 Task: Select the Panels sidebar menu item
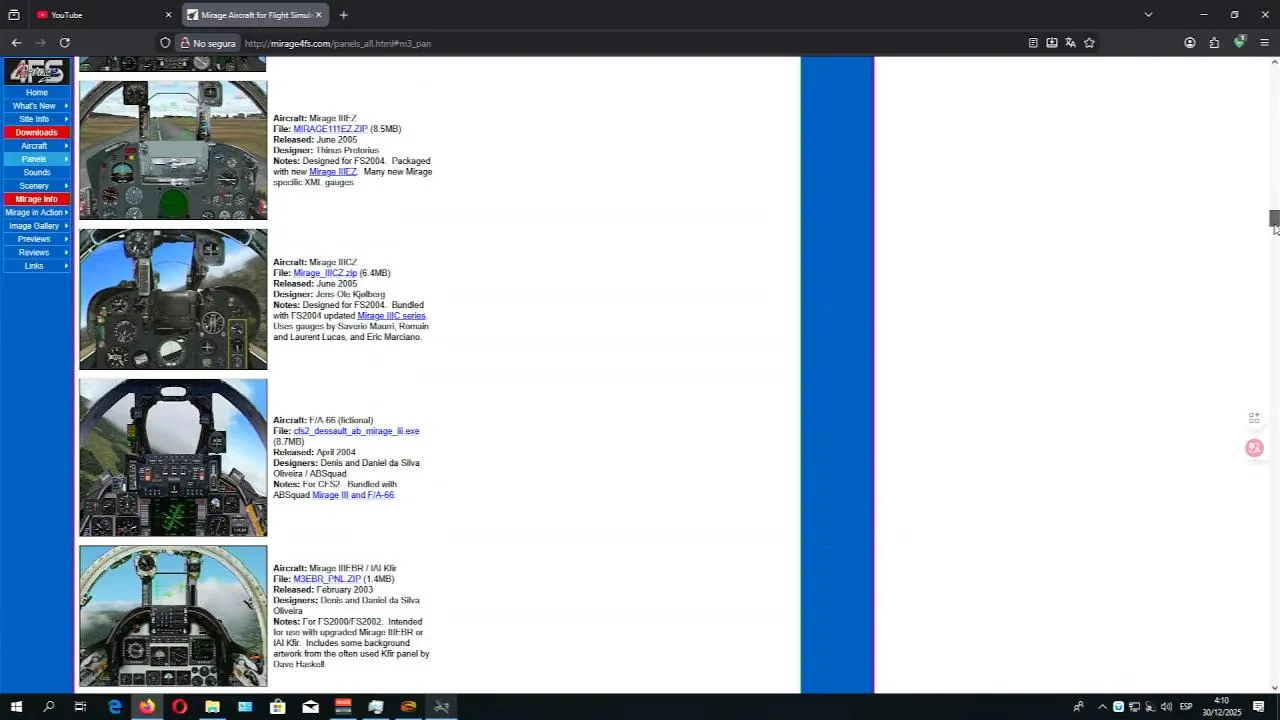pyautogui.click(x=37, y=159)
